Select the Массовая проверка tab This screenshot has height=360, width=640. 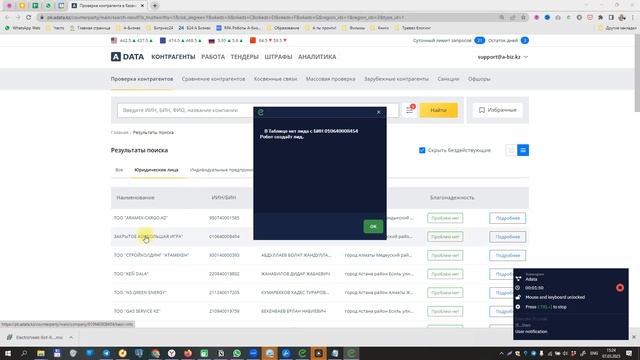(x=331, y=79)
